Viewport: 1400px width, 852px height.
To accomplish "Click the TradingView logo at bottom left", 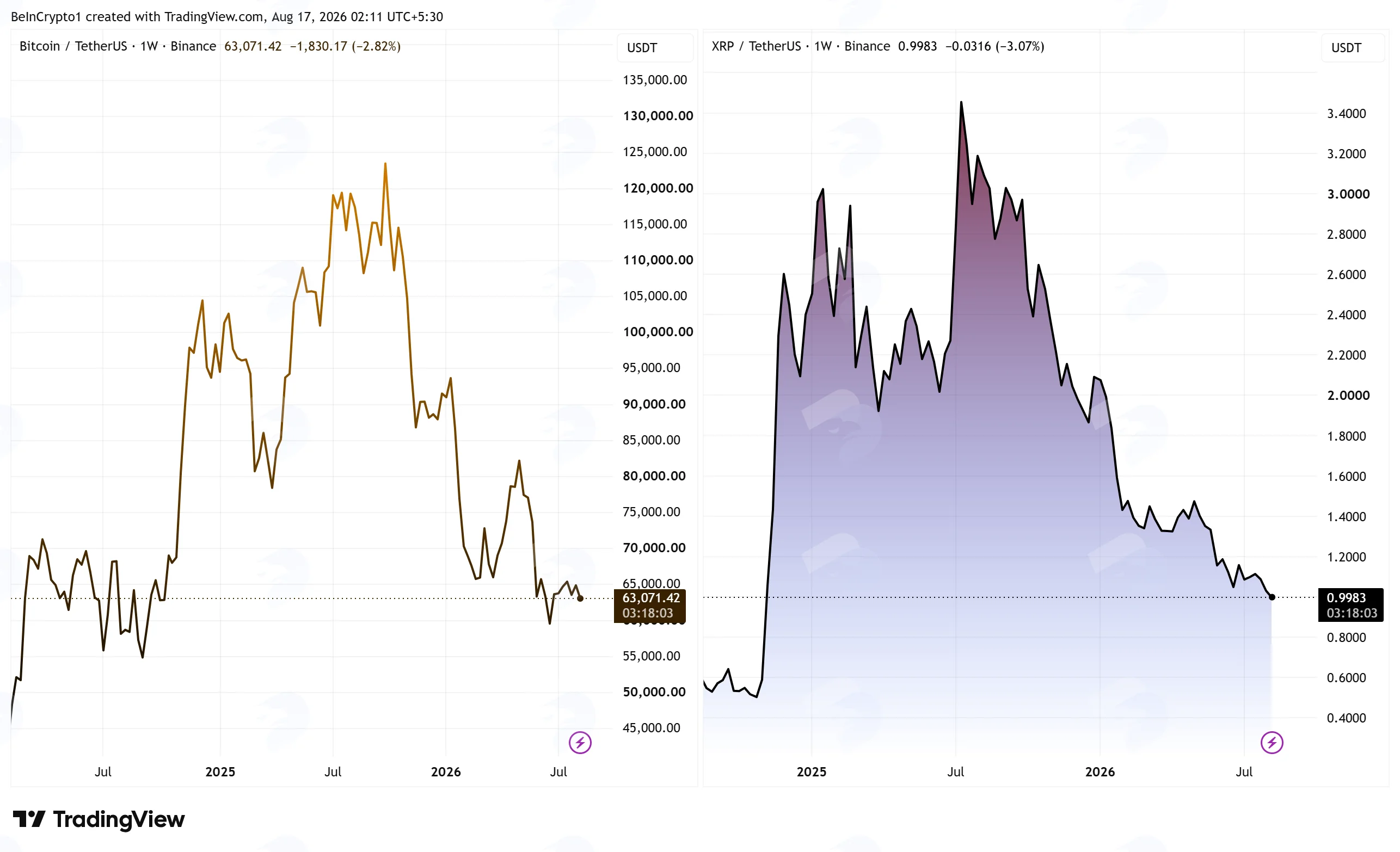I will point(99,819).
